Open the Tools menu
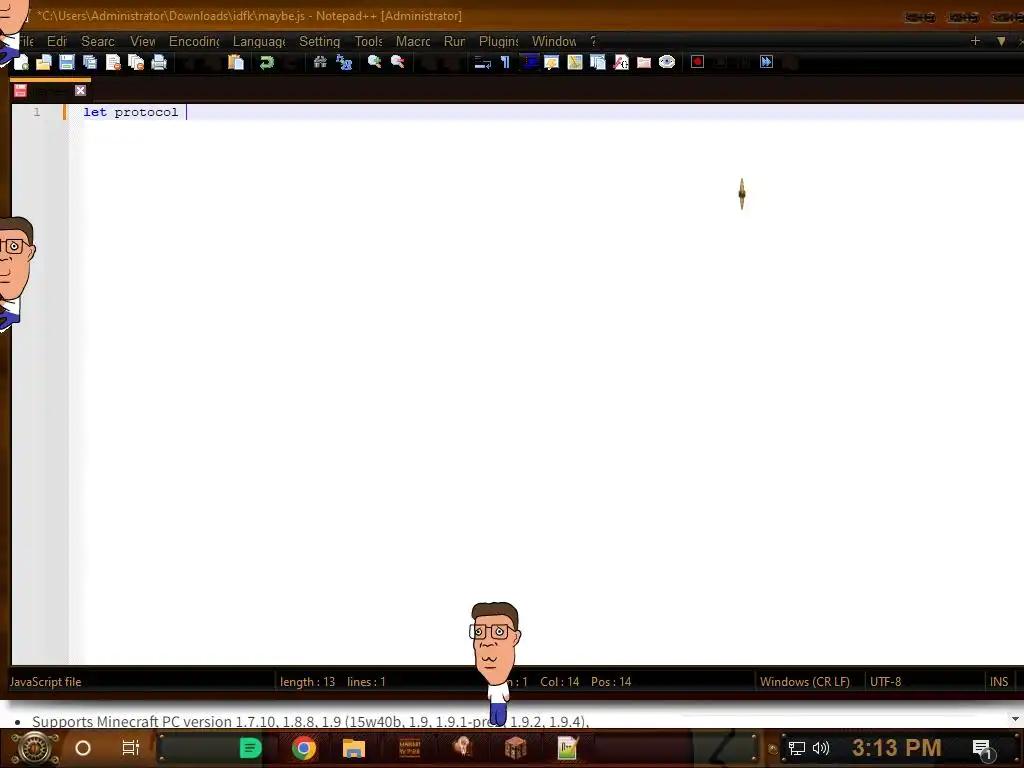The width and height of the screenshot is (1024, 768). click(x=368, y=41)
